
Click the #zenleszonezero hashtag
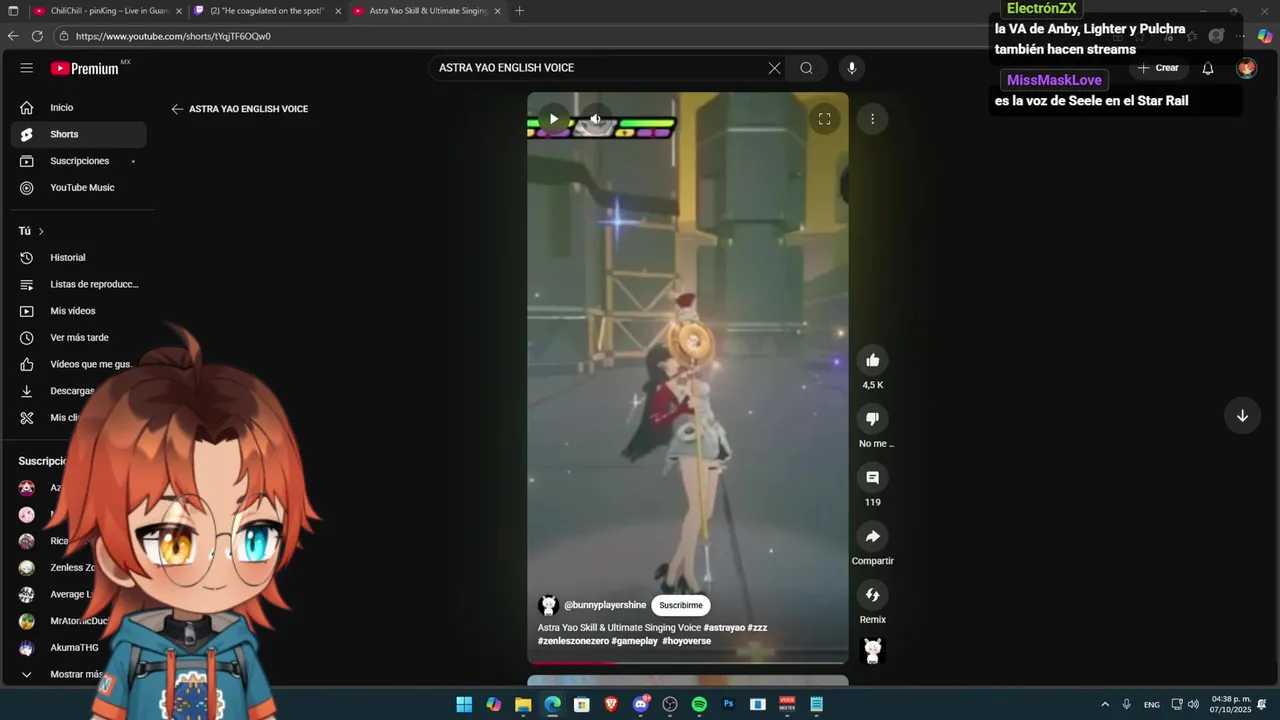[573, 641]
